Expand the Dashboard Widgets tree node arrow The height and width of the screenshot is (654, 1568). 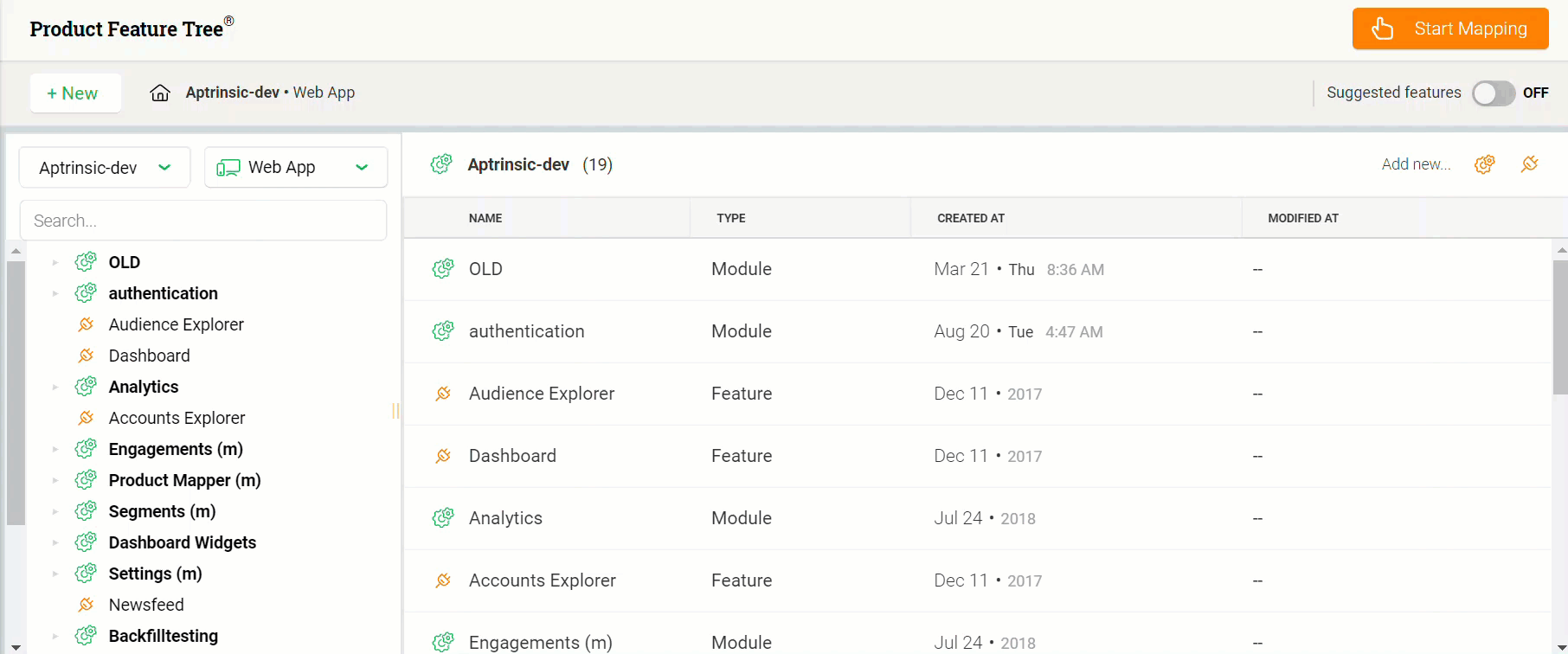[x=55, y=542]
